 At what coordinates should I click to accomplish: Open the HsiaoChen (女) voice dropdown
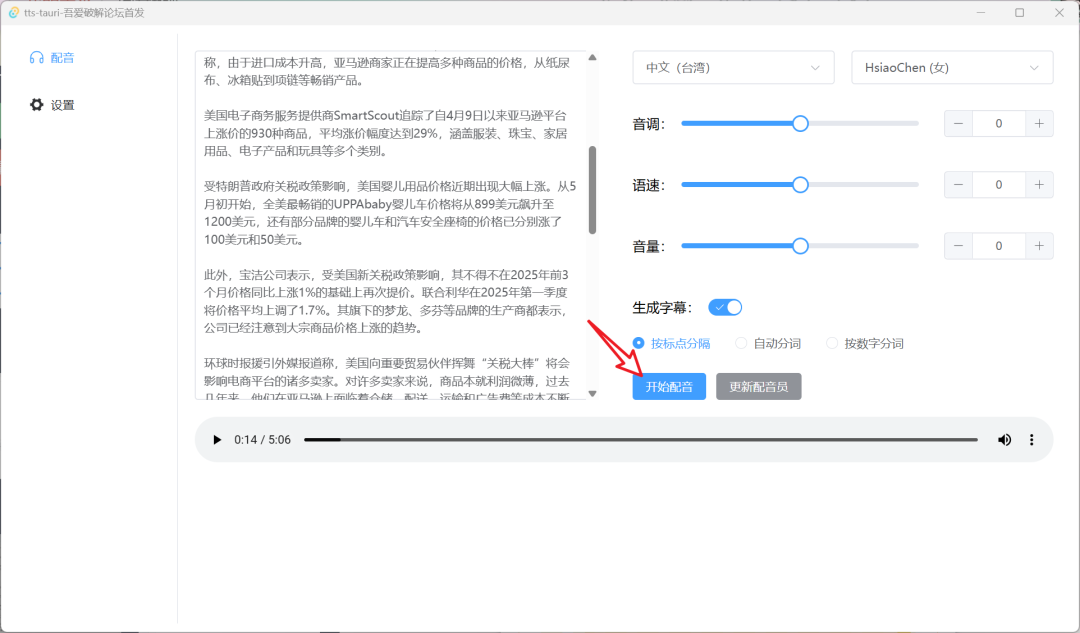[x=951, y=67]
